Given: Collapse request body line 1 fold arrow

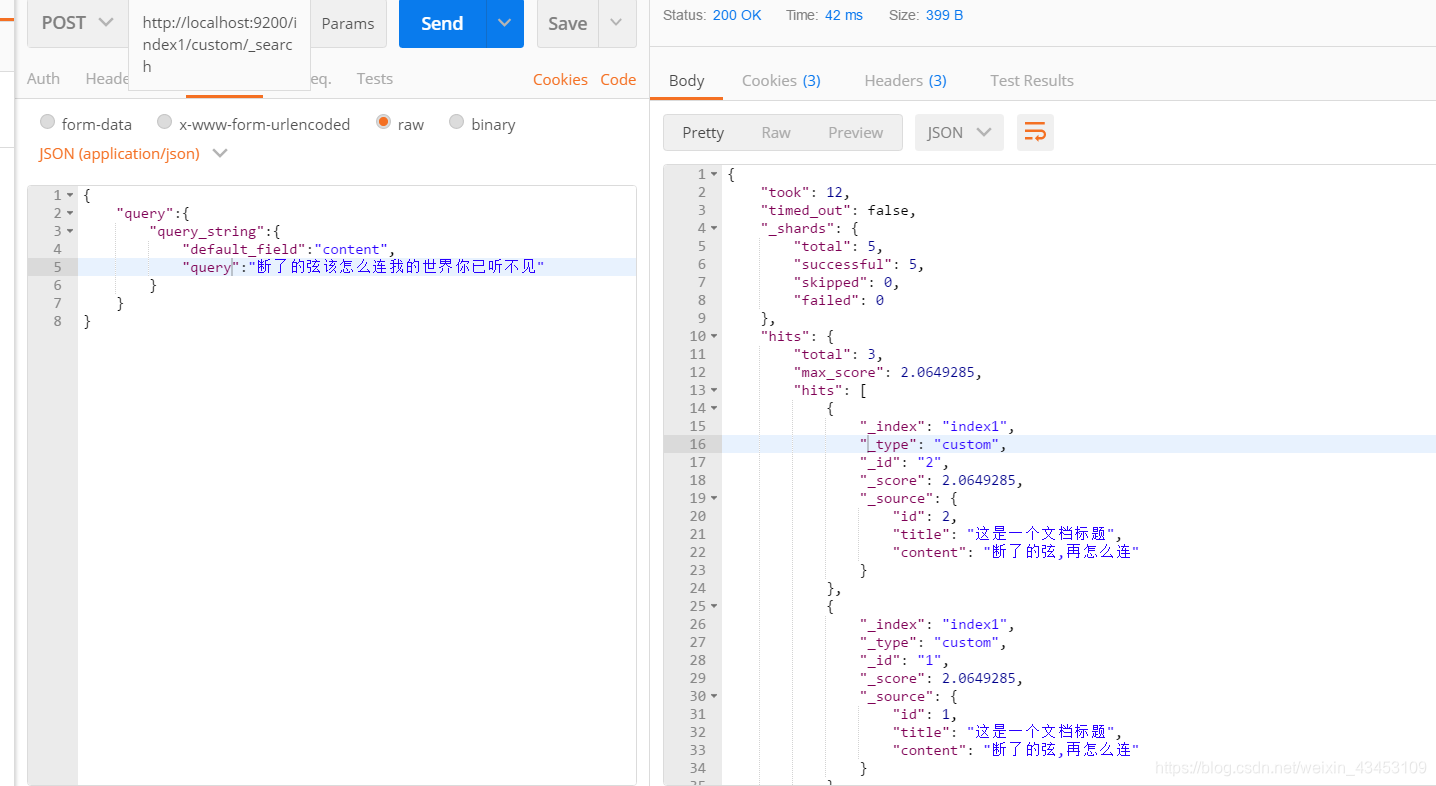Looking at the screenshot, I should tap(70, 195).
